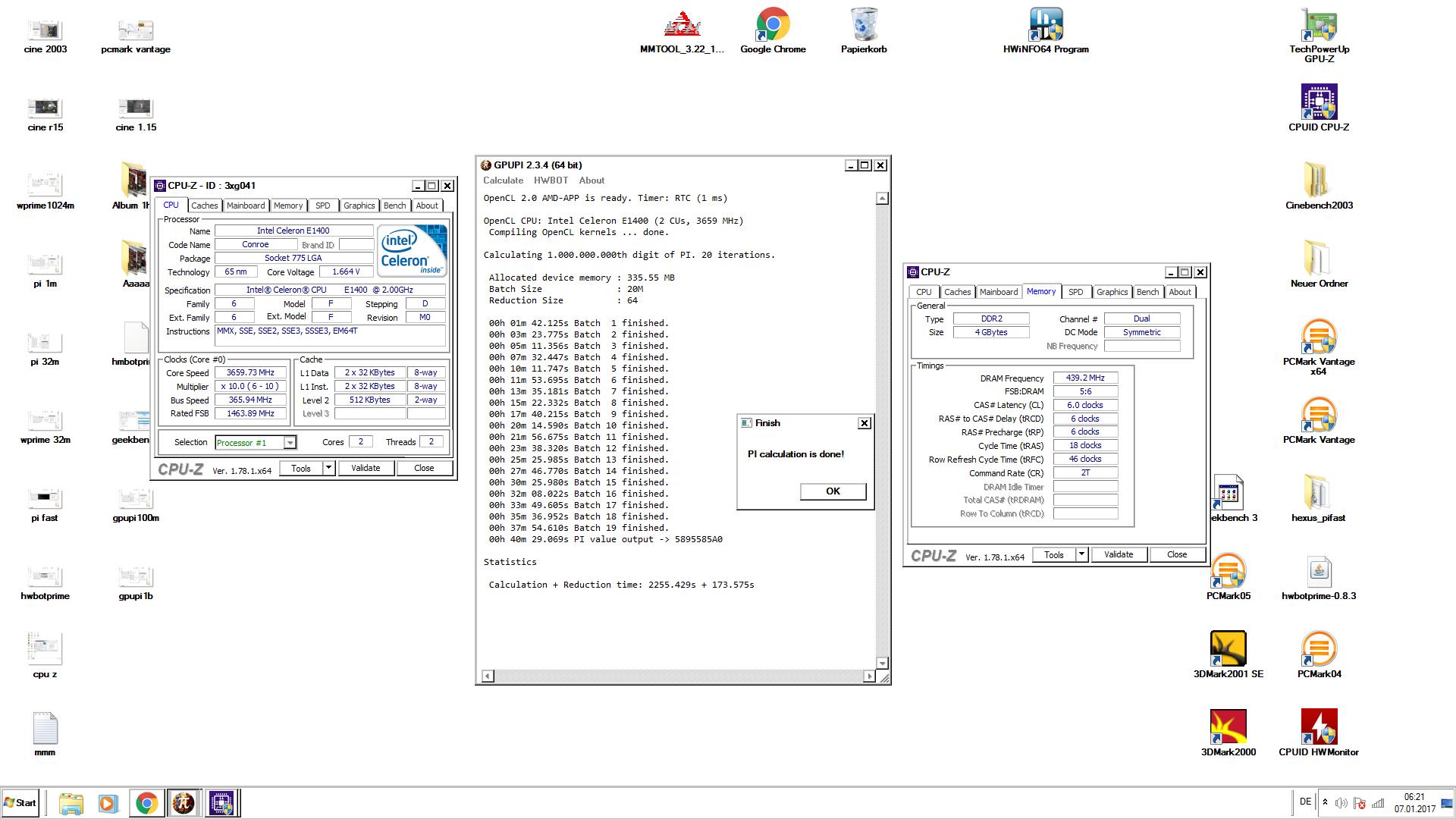
Task: Click scroll up arrow in GPUPI window
Action: [x=882, y=199]
